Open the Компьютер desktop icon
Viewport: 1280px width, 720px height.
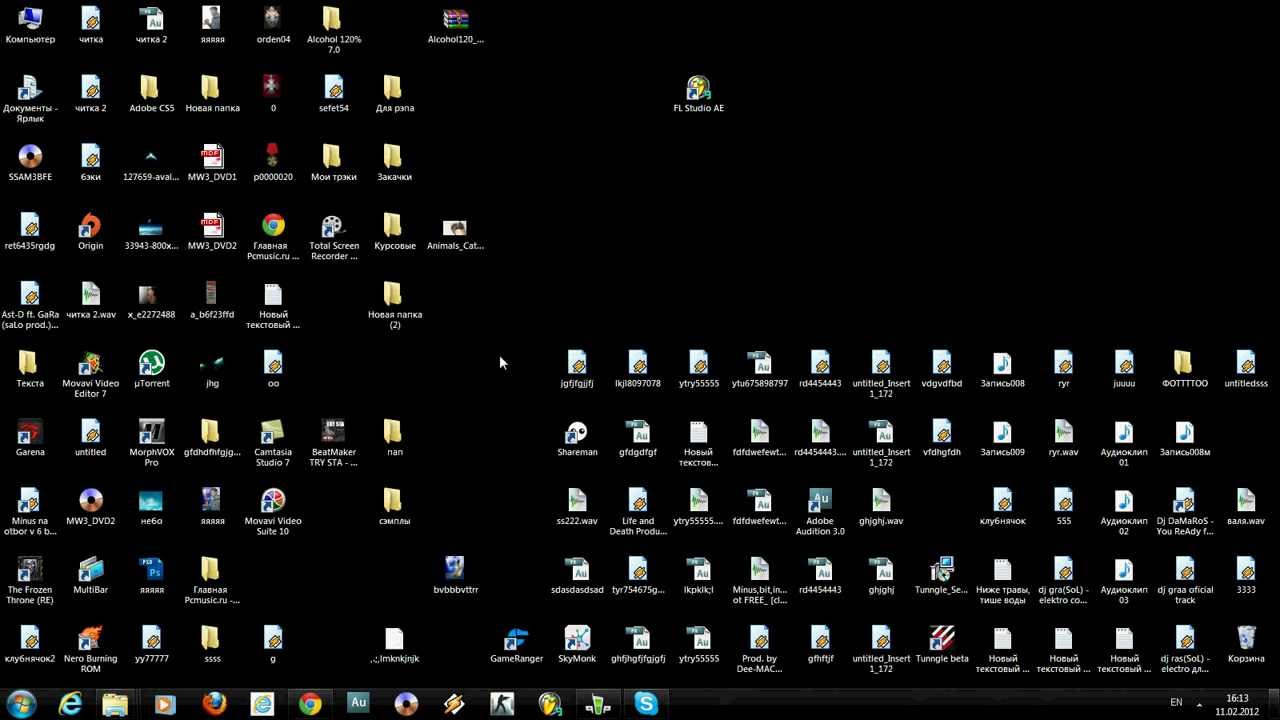click(x=30, y=26)
